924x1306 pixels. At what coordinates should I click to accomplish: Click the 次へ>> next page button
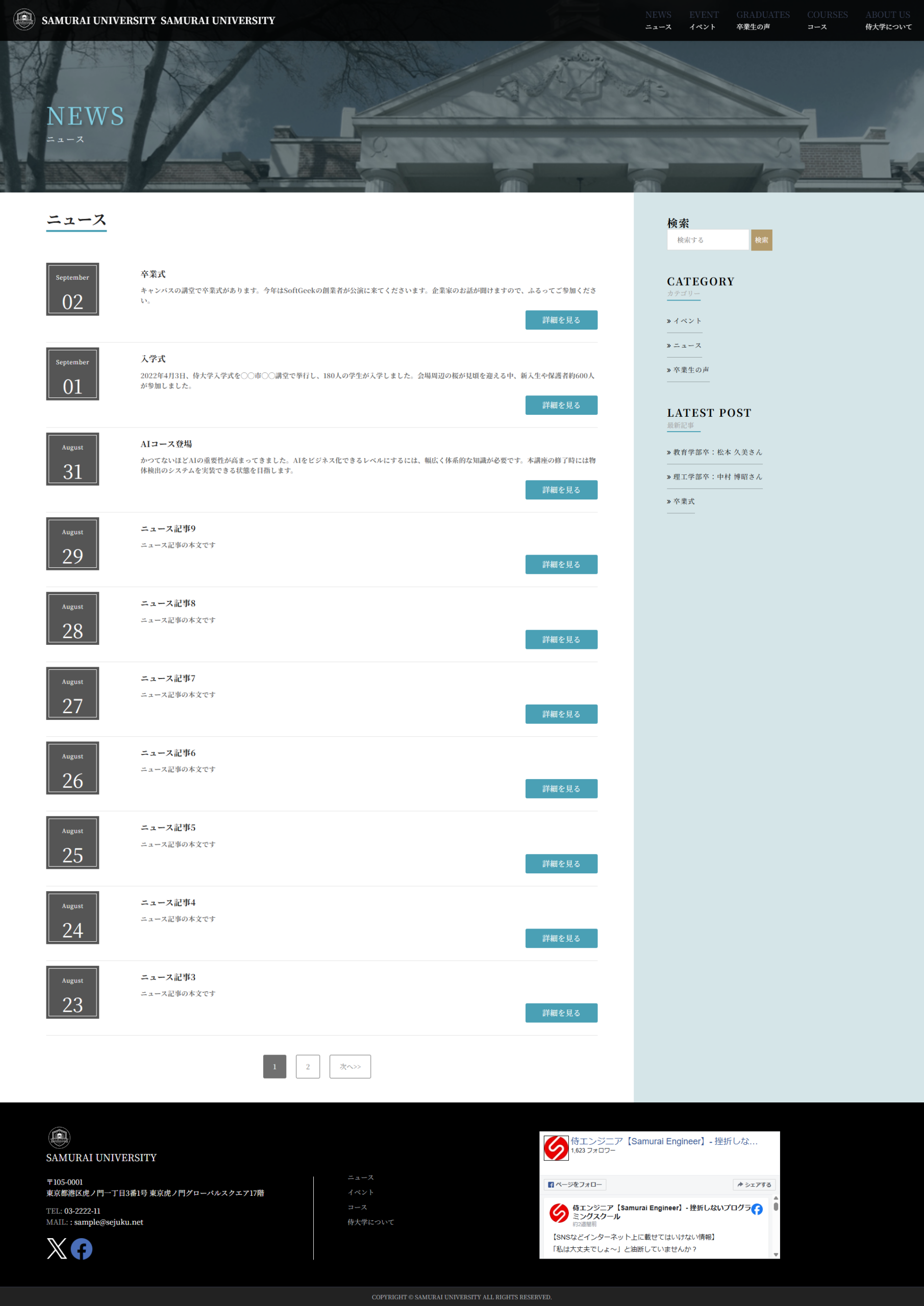coord(350,1067)
